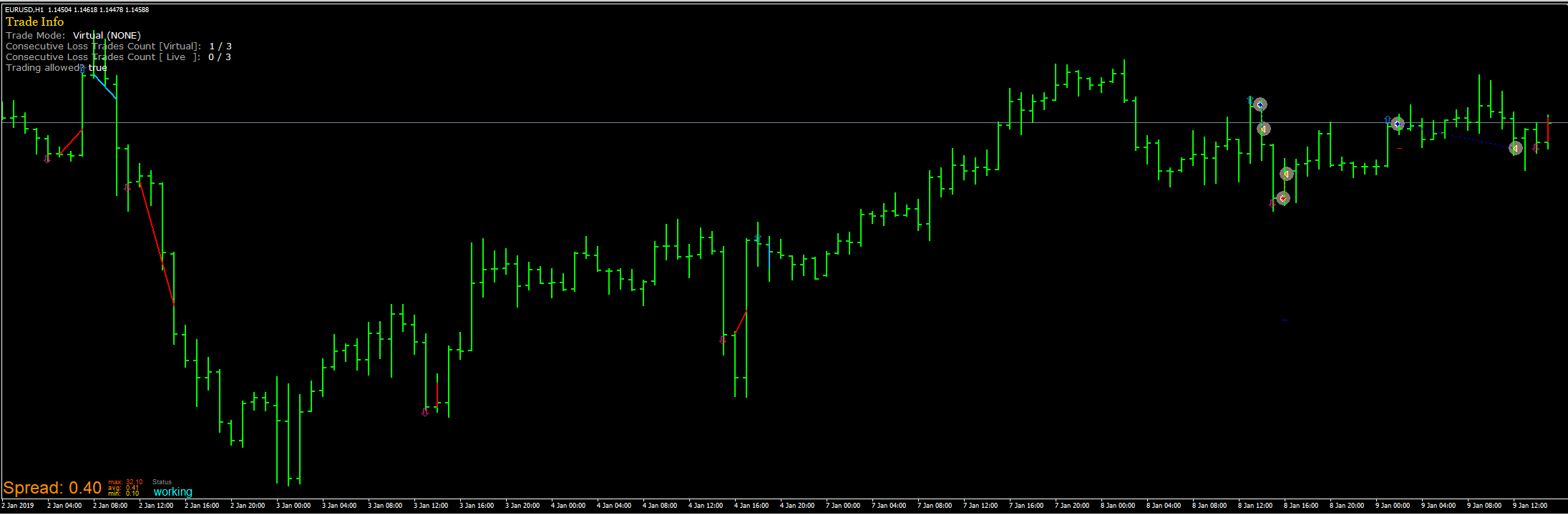Click the Virtual loss count value '1 / 3'
The height and width of the screenshot is (515, 1568).
220,46
